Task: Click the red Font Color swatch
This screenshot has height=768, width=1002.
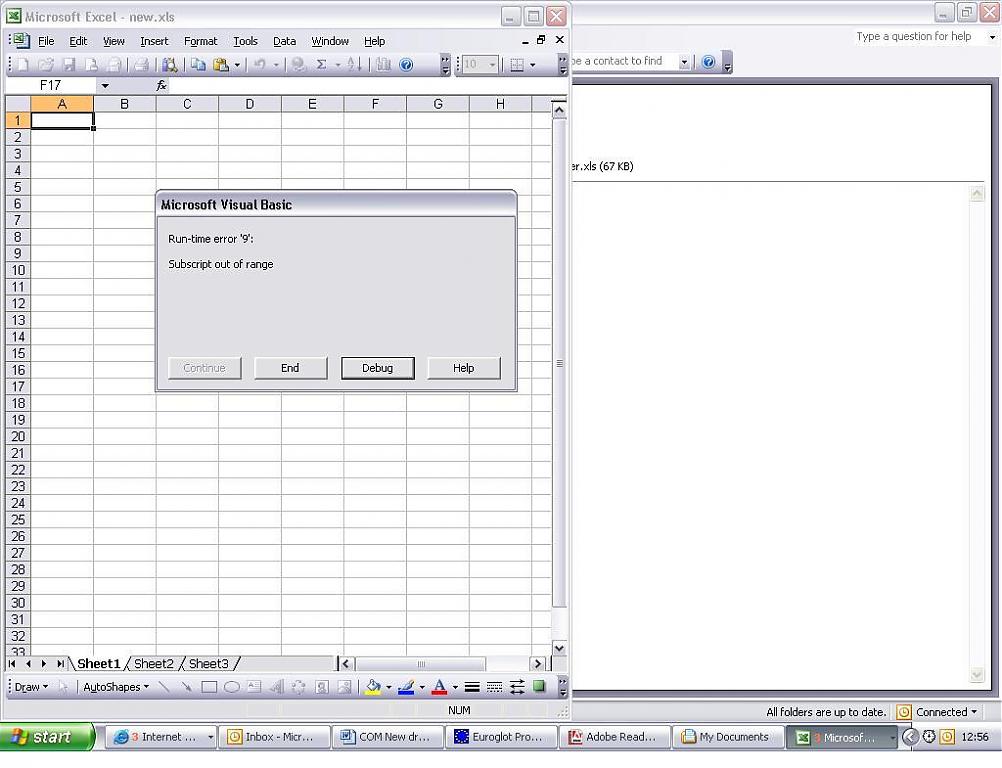Action: pos(439,687)
